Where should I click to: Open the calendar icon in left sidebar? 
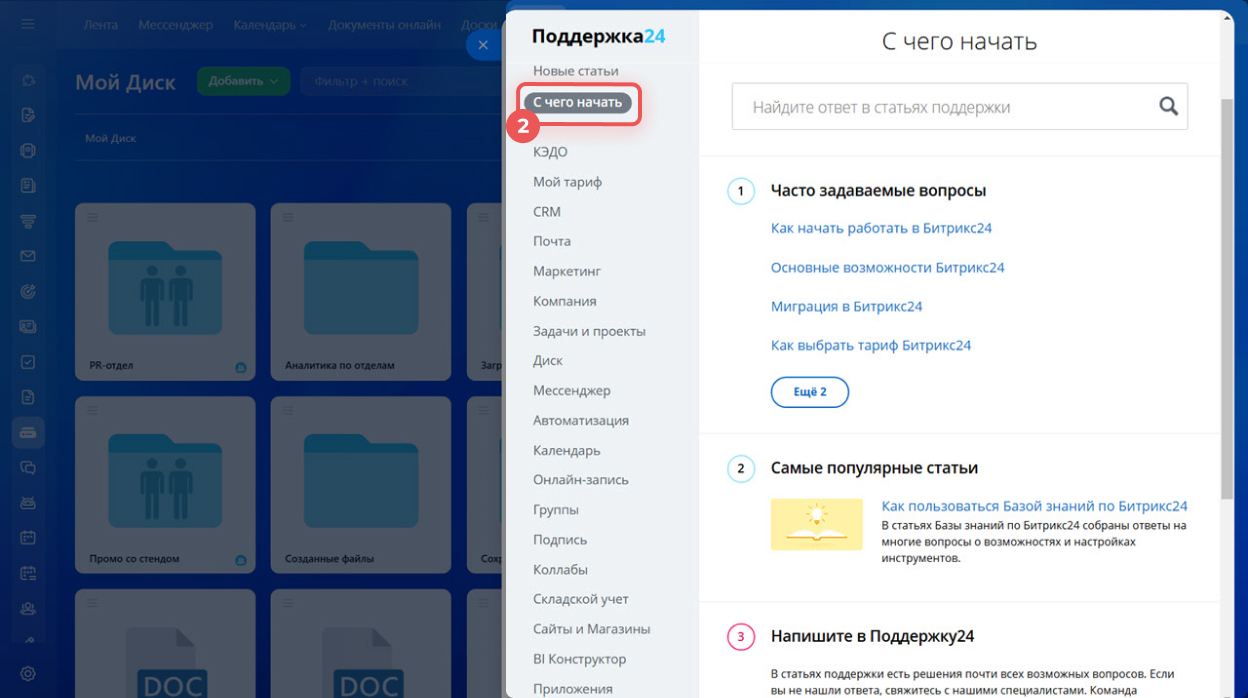(x=28, y=537)
